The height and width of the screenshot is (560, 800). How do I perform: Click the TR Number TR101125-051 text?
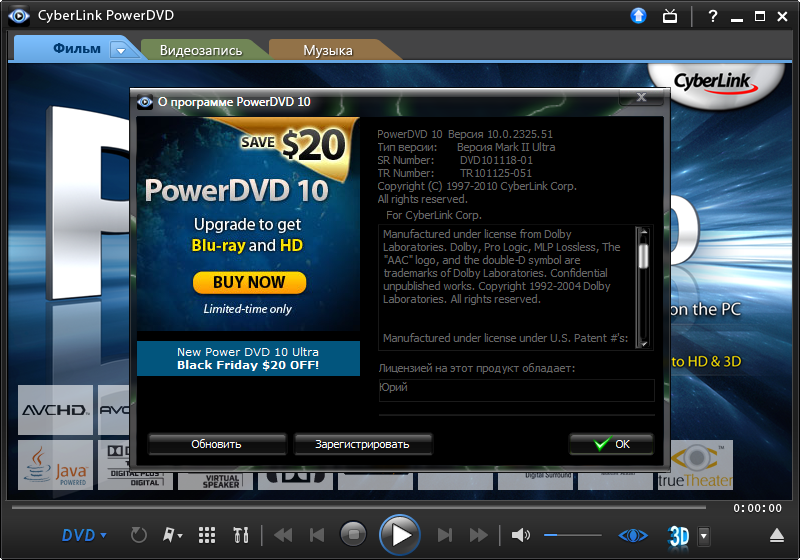[495, 173]
